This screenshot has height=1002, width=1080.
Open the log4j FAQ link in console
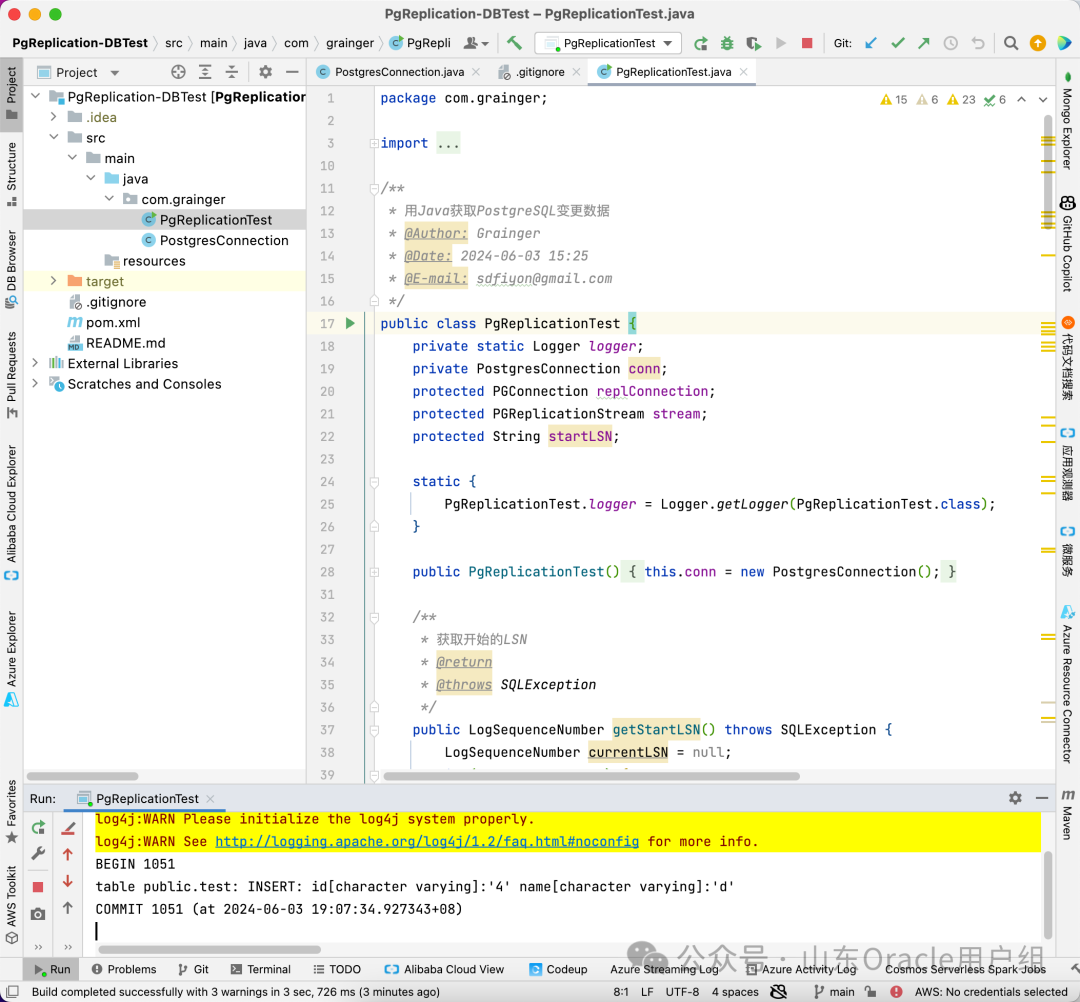pos(427,842)
